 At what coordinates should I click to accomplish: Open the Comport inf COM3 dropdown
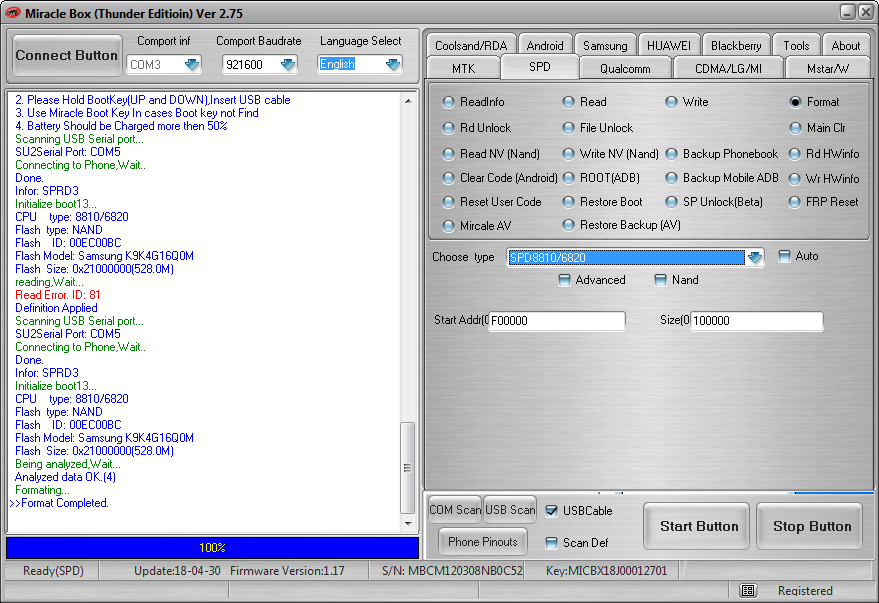pyautogui.click(x=192, y=64)
